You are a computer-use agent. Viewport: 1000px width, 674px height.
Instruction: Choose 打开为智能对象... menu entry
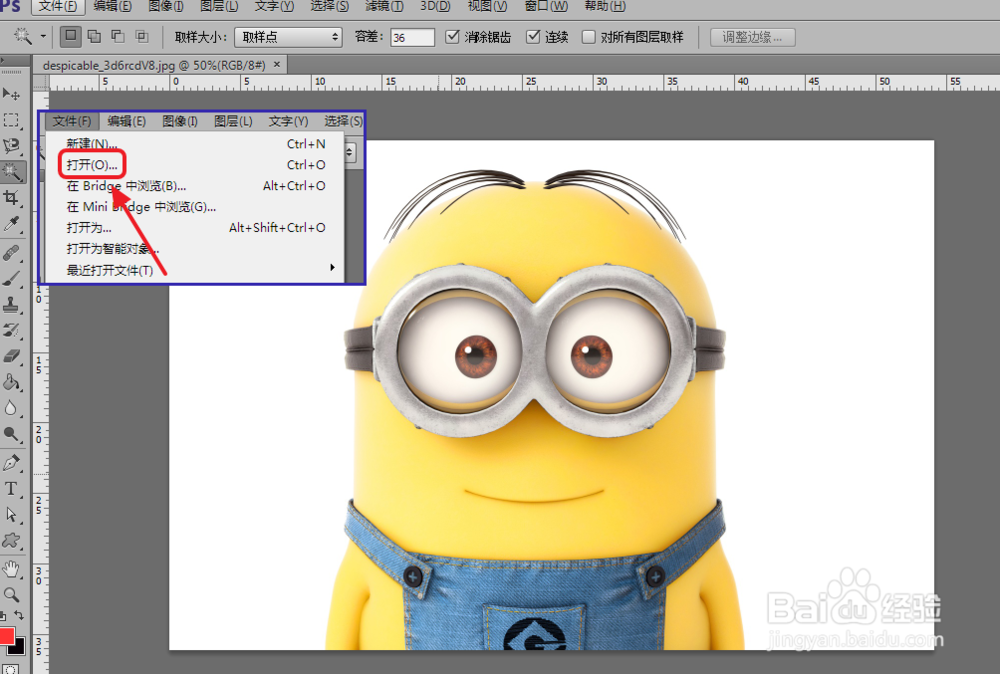click(x=195, y=249)
